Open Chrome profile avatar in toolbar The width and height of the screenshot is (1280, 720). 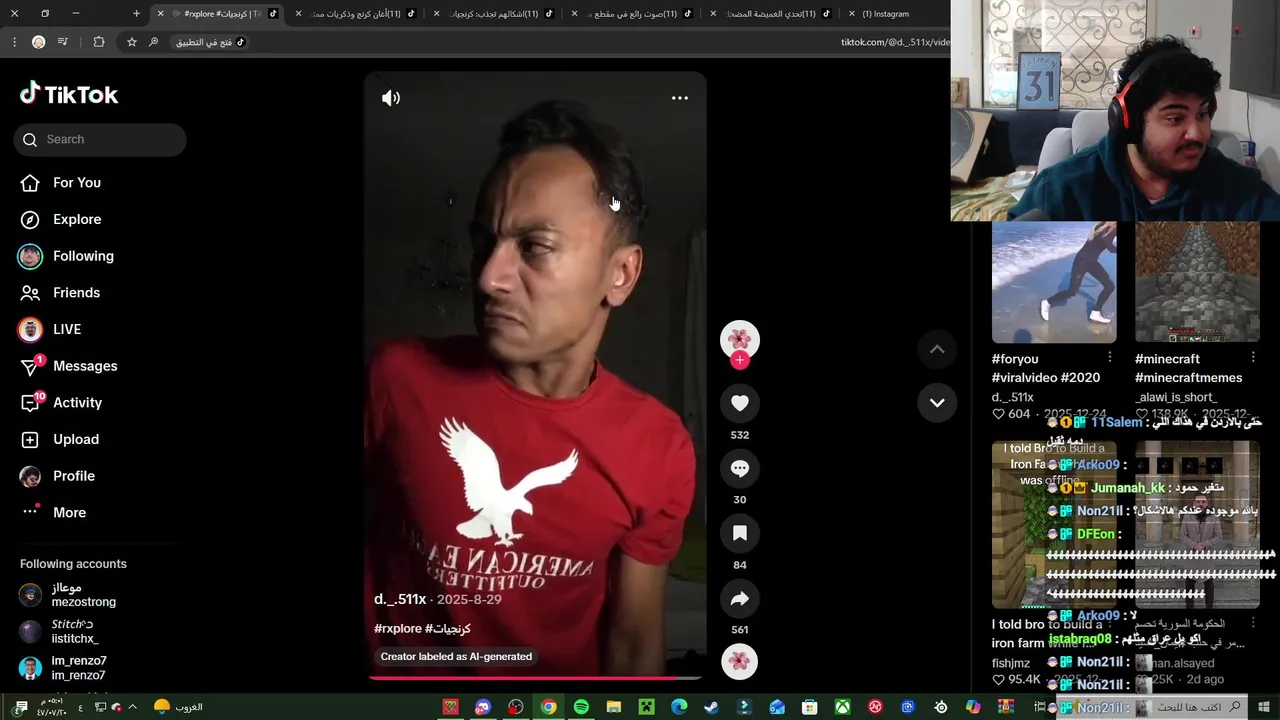coord(39,42)
